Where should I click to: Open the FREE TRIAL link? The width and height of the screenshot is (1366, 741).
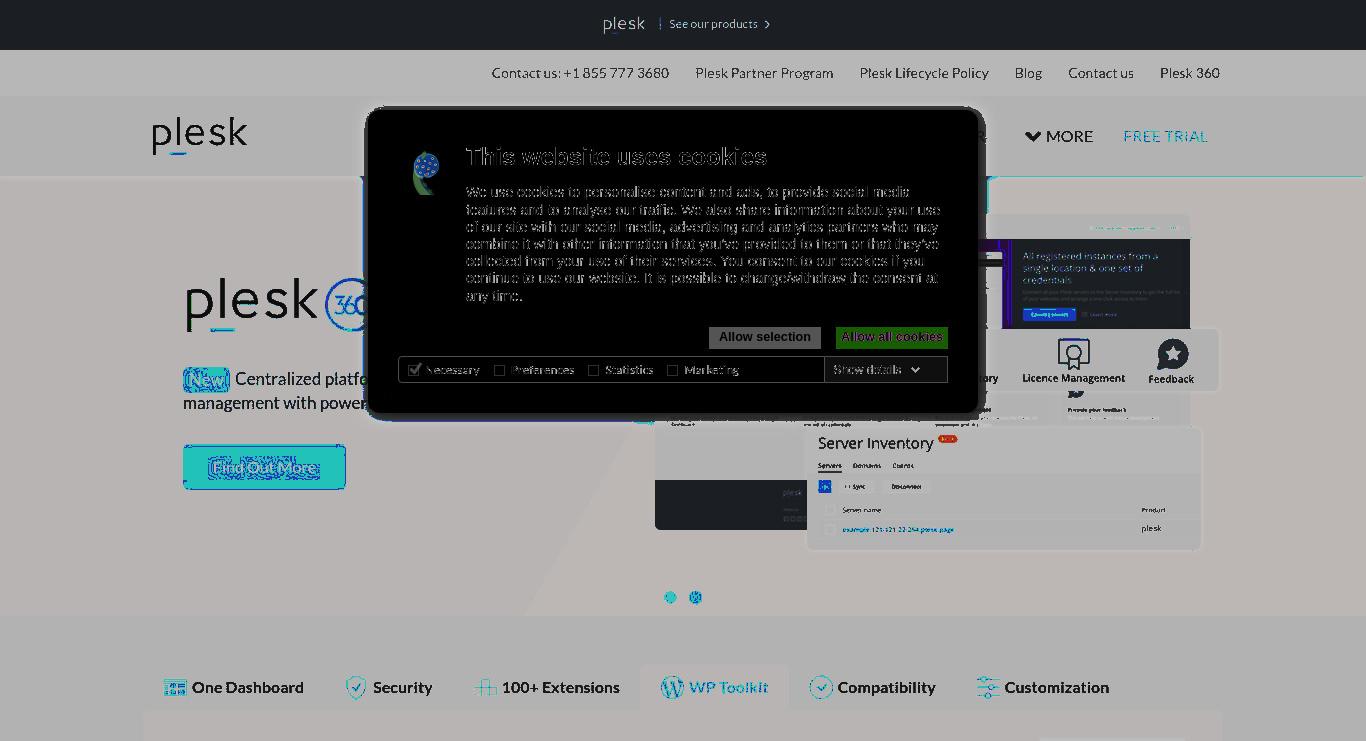[x=1166, y=136]
